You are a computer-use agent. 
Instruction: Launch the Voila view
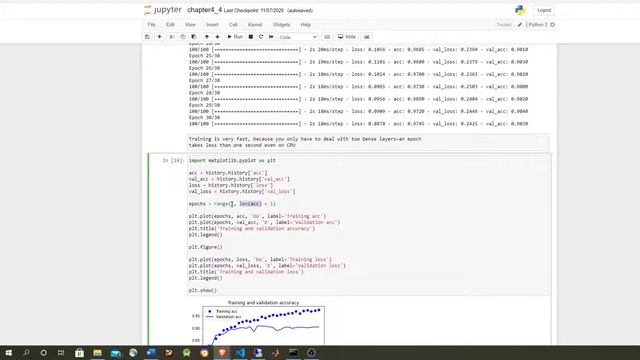347,37
